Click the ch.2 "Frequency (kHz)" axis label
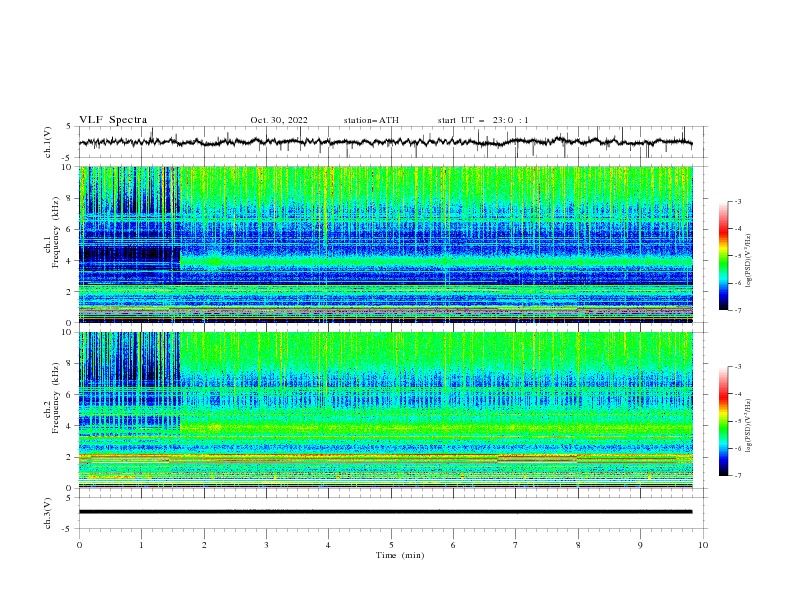The height and width of the screenshot is (612, 792). 55,397
